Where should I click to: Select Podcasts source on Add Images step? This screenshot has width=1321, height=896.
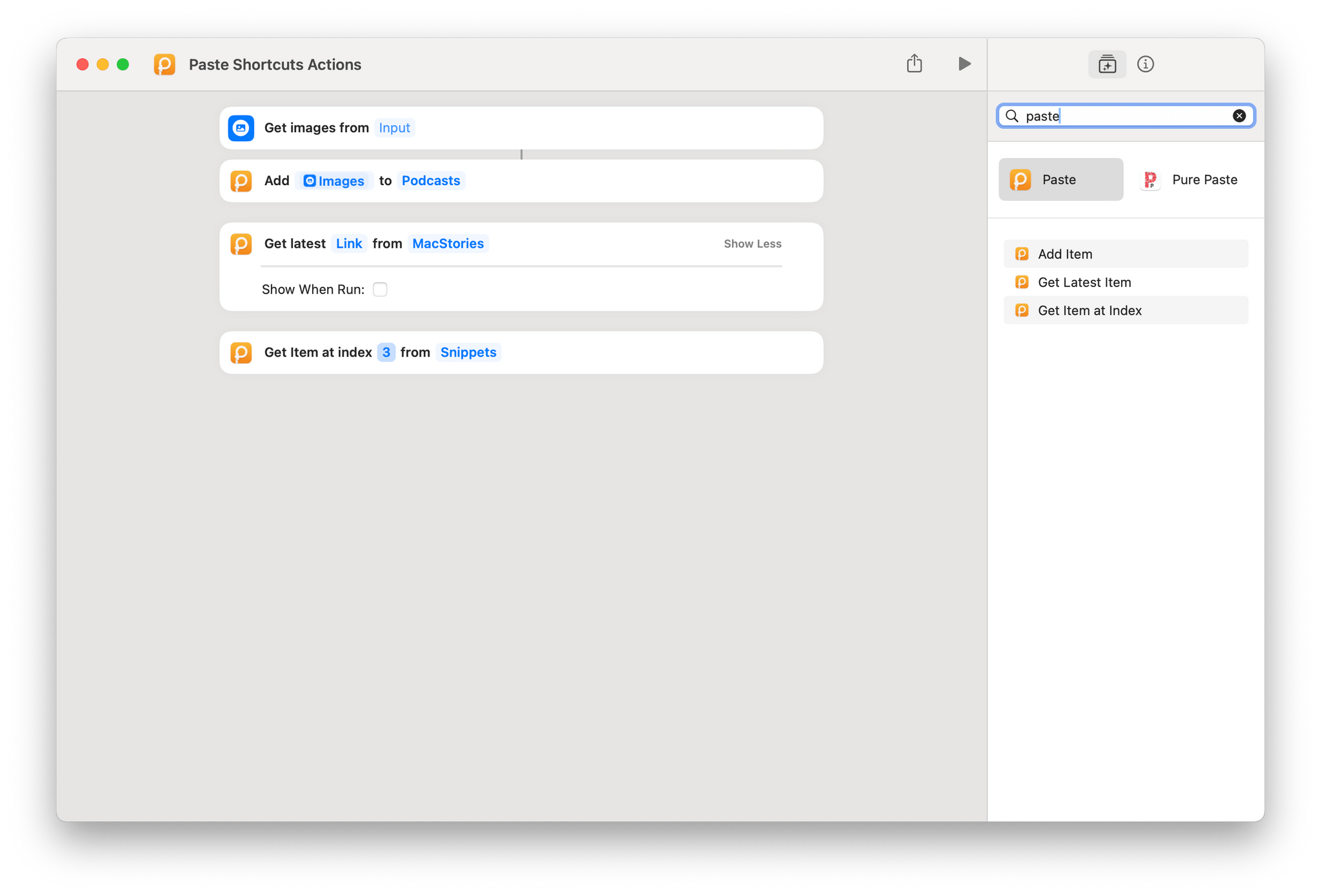coord(430,180)
